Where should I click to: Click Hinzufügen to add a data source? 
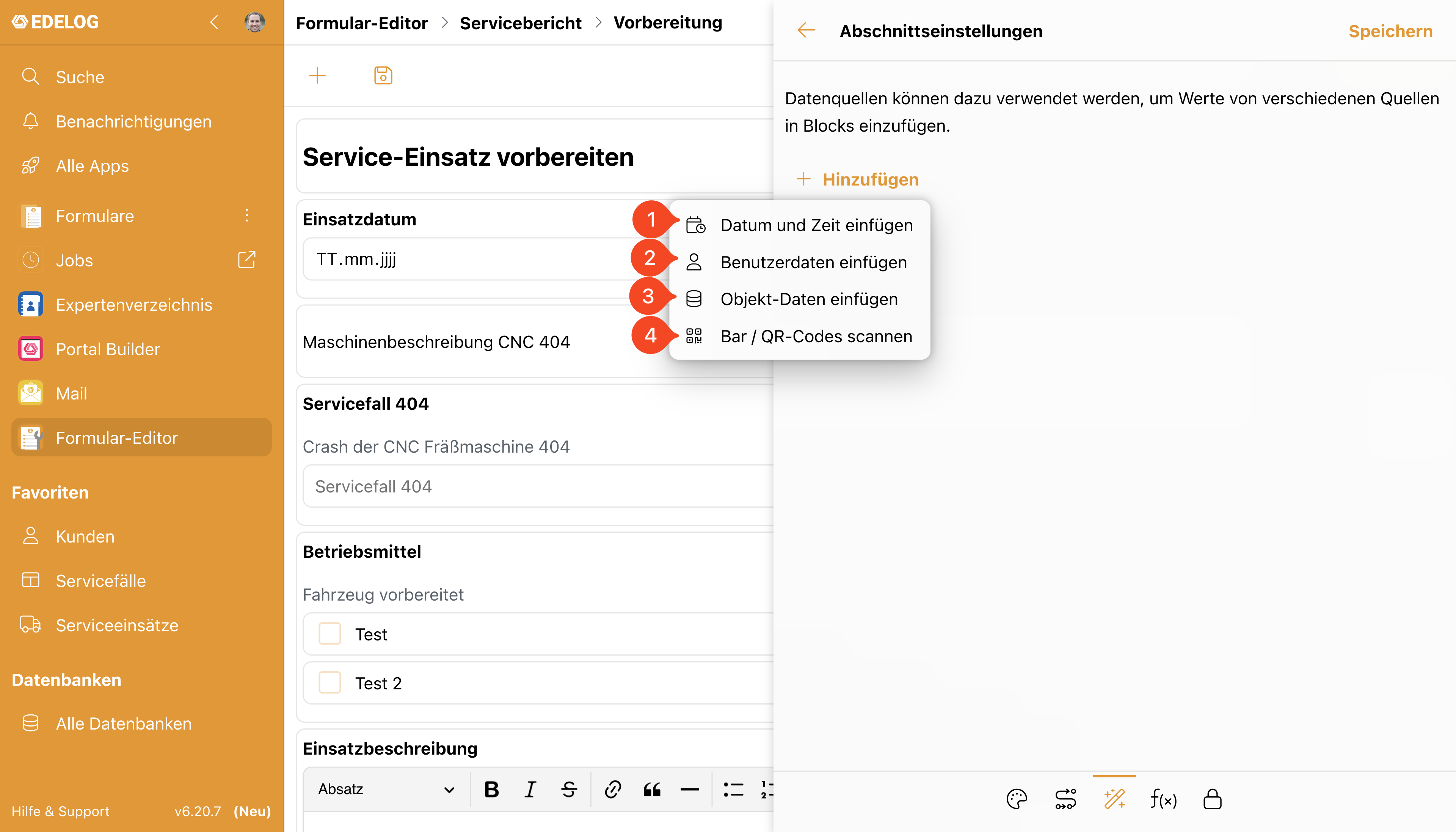point(858,179)
